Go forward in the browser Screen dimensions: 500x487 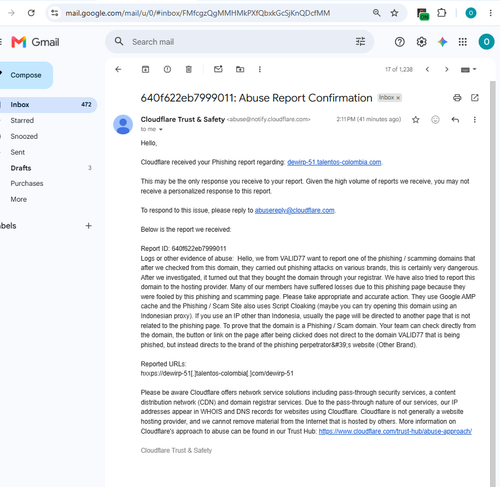tap(11, 13)
